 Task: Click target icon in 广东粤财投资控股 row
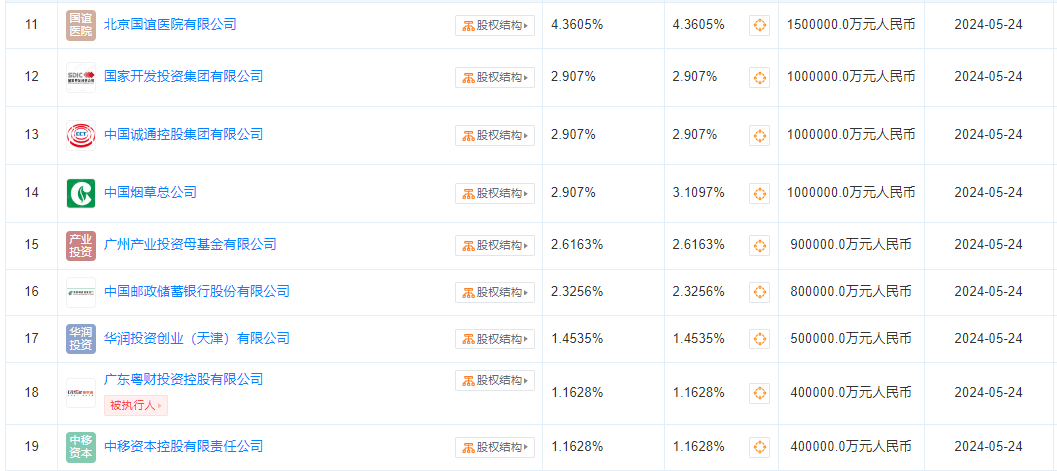(x=759, y=394)
